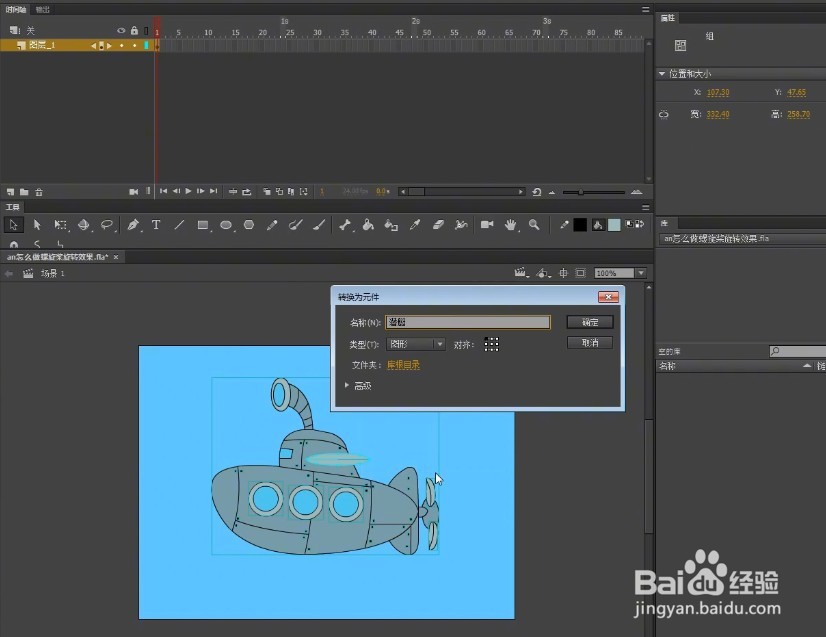Select the Ink Bottle tool
Viewport: 826px width, 637px height.
pyautogui.click(x=391, y=225)
